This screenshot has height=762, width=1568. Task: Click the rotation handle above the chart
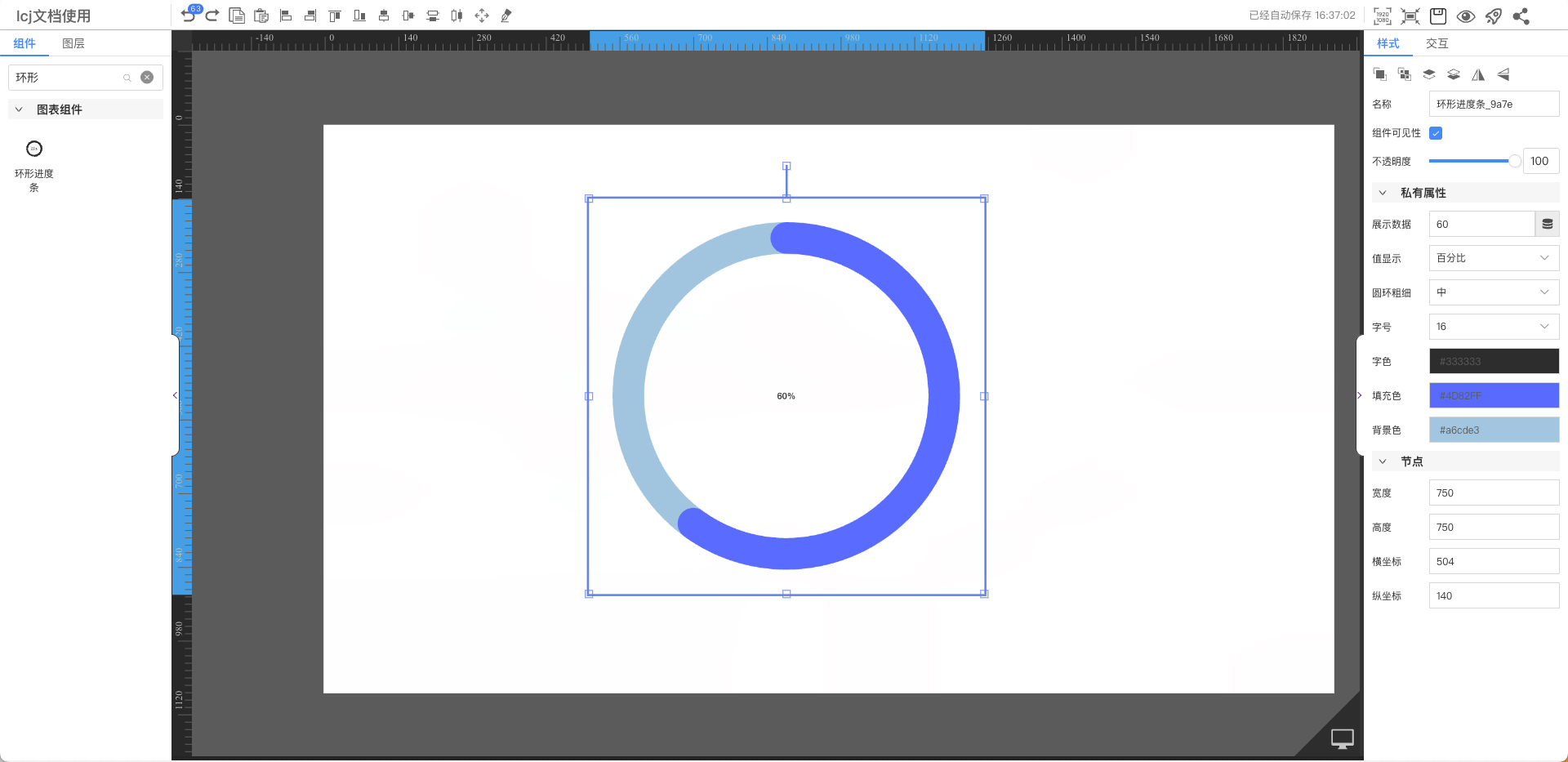point(786,166)
